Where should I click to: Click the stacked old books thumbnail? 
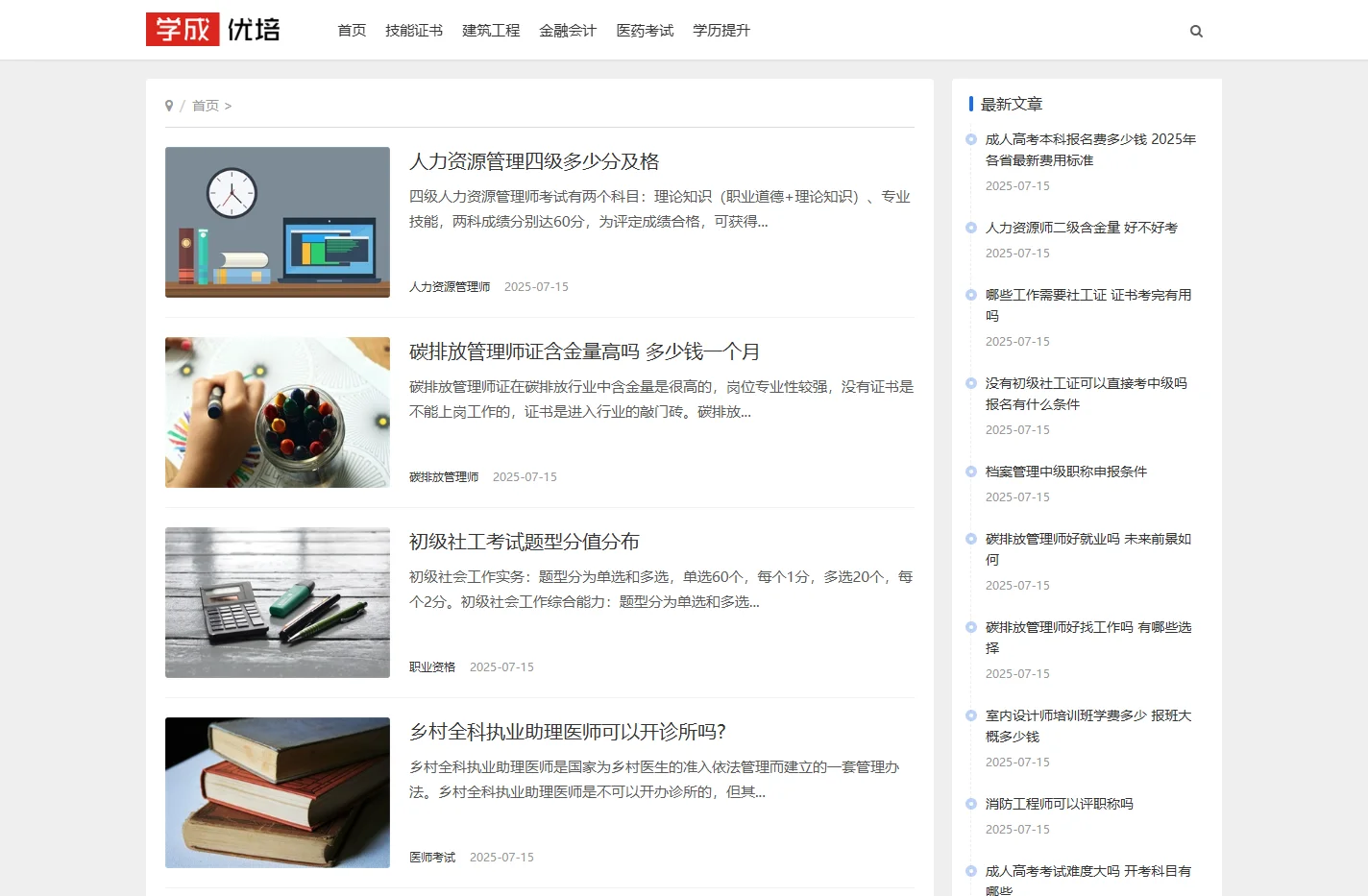[x=278, y=792]
